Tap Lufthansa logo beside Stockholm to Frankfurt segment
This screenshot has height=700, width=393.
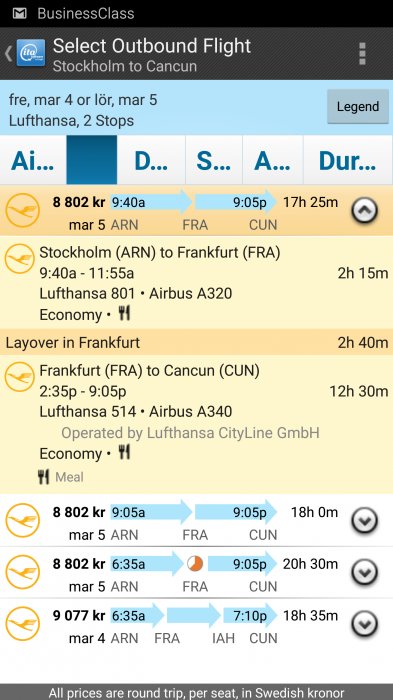click(x=20, y=258)
